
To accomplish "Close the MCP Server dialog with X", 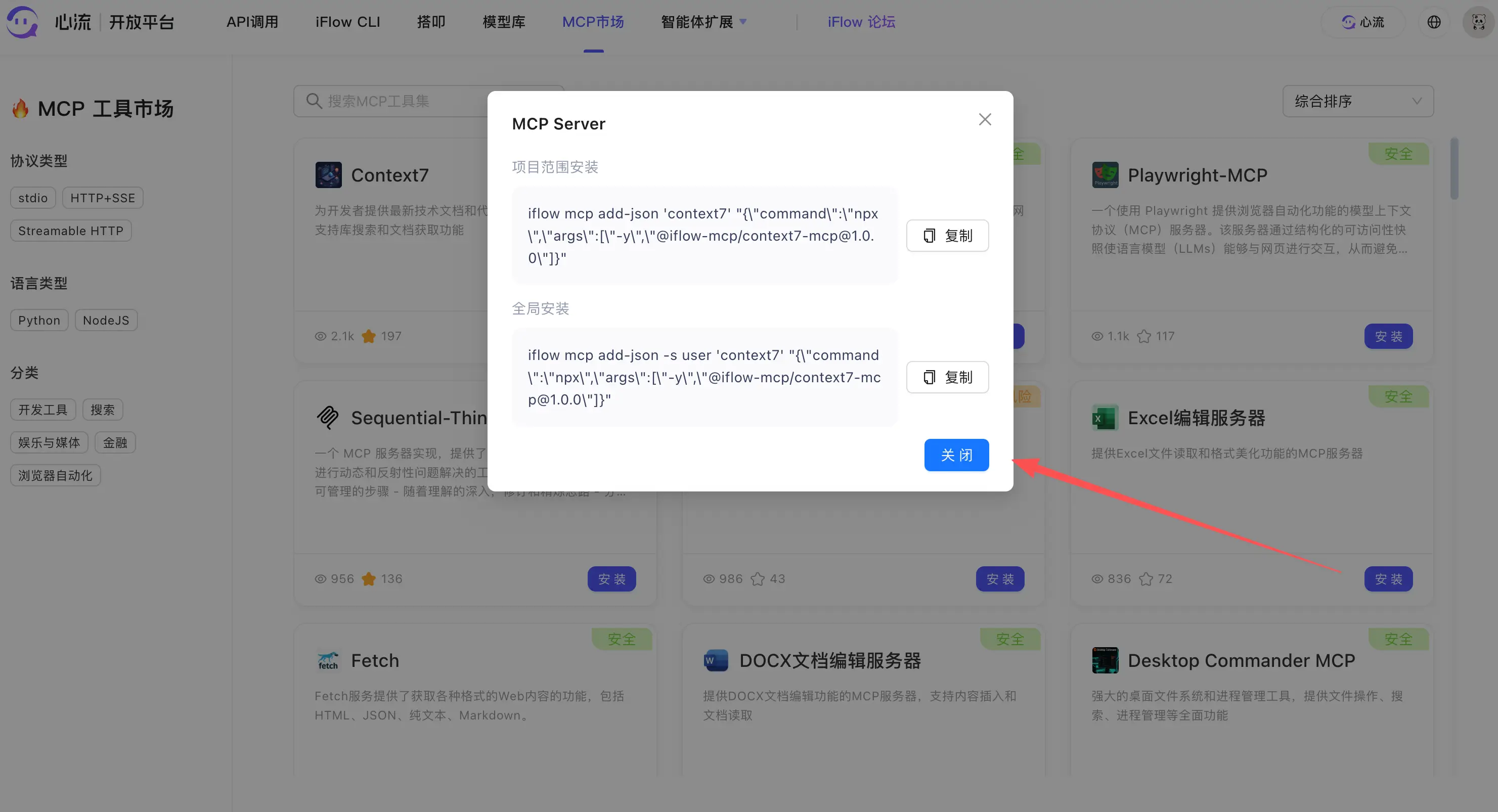I will click(x=985, y=120).
